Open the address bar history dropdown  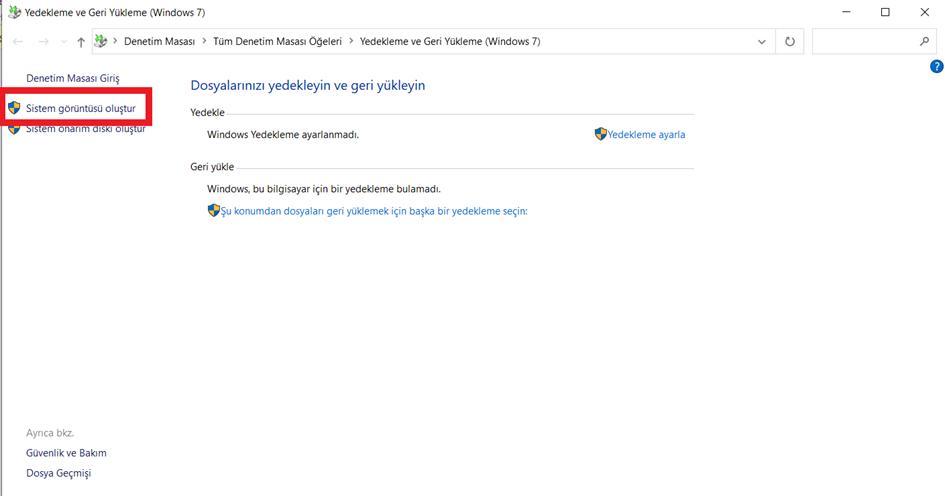click(762, 42)
